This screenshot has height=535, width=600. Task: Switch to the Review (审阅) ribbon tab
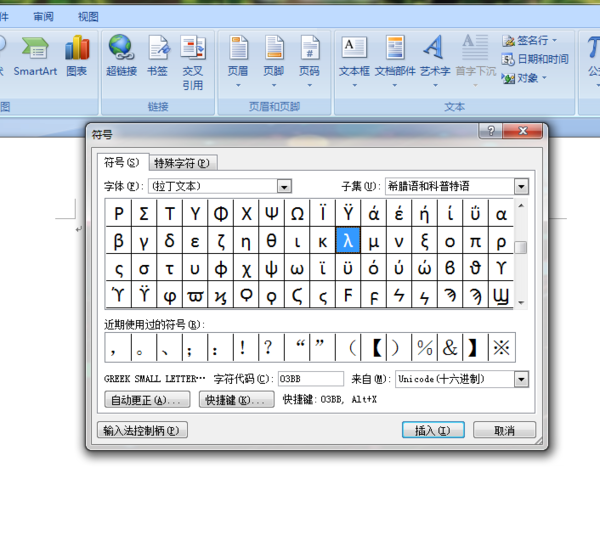pyautogui.click(x=43, y=17)
